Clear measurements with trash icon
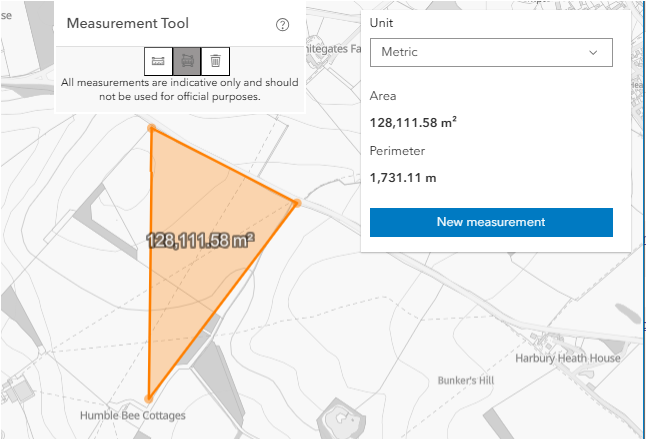The width and height of the screenshot is (647, 440). point(215,61)
